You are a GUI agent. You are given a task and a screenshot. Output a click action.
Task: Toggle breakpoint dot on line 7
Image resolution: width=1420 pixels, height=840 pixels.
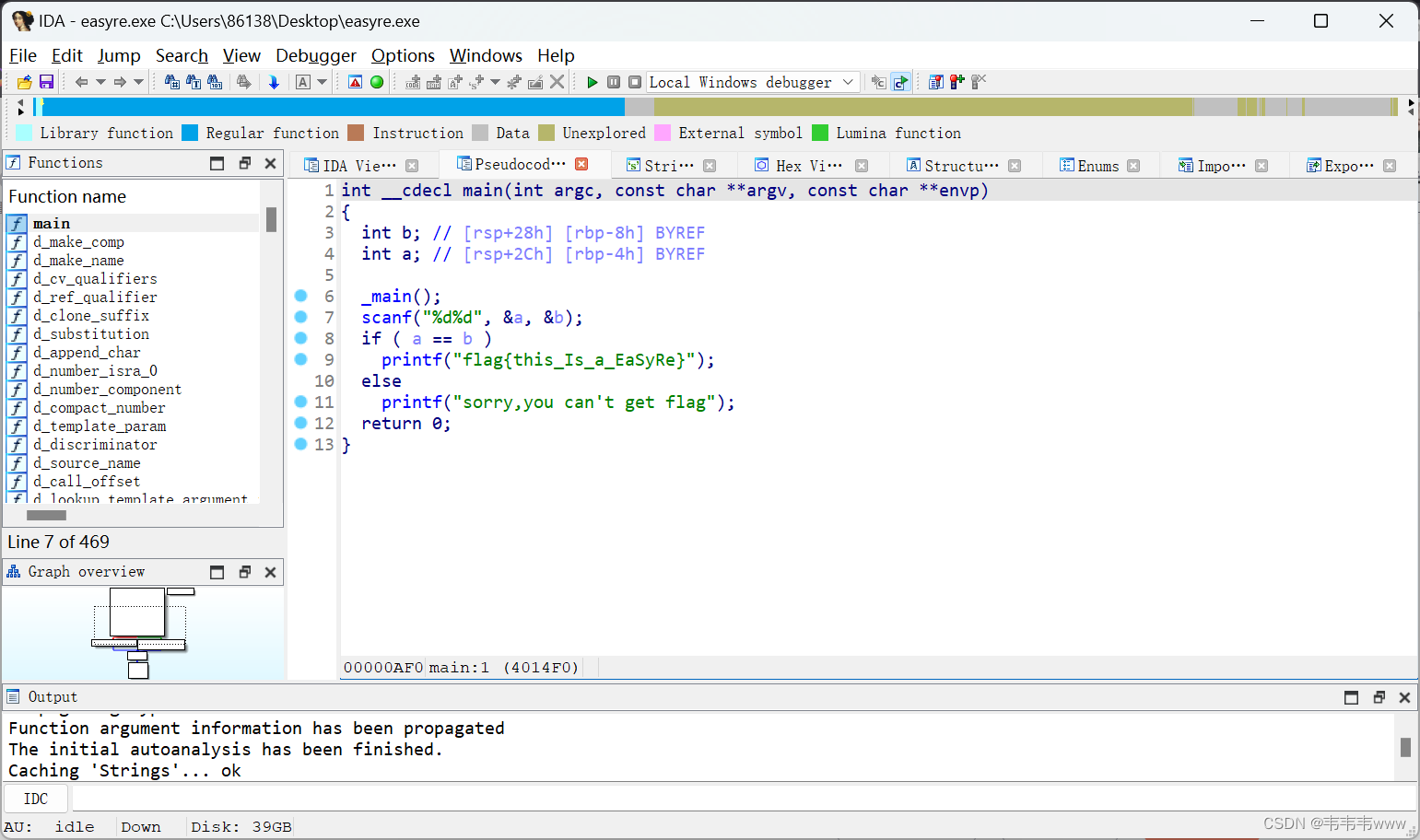300,317
